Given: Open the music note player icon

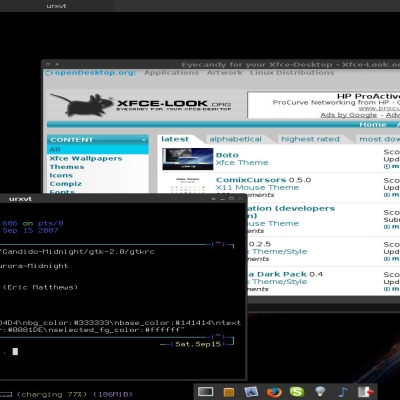Looking at the screenshot, I should pos(343,392).
